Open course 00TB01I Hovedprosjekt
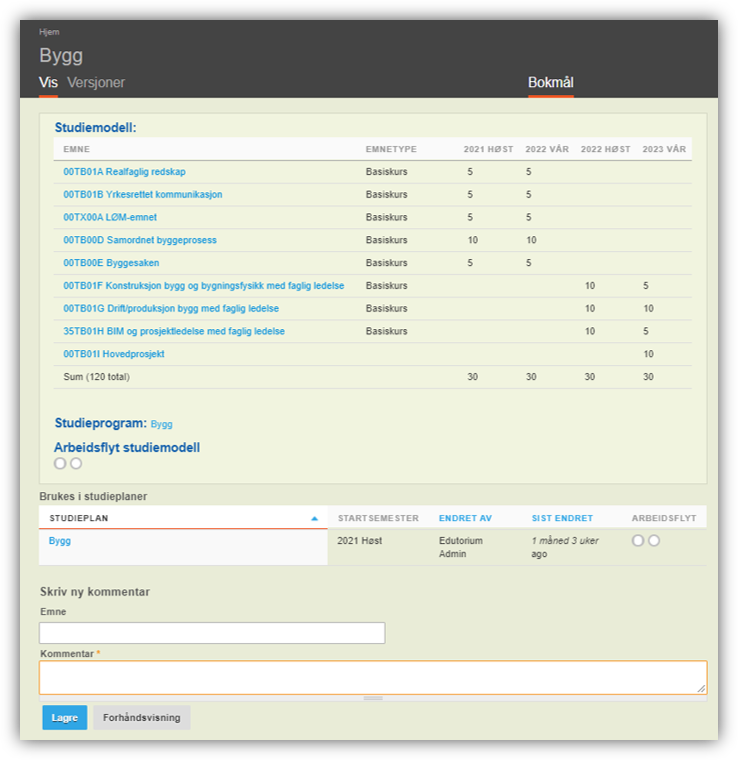Image resolution: width=738 pixels, height=760 pixels. pyautogui.click(x=114, y=354)
